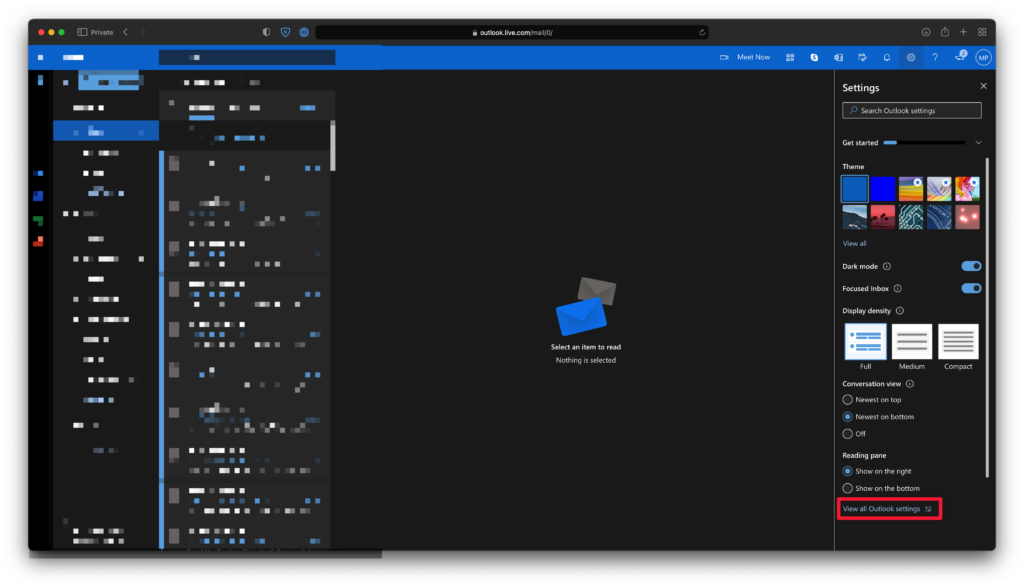This screenshot has height=588, width=1024.
Task: Open View all Outlook settings link
Action: [881, 509]
